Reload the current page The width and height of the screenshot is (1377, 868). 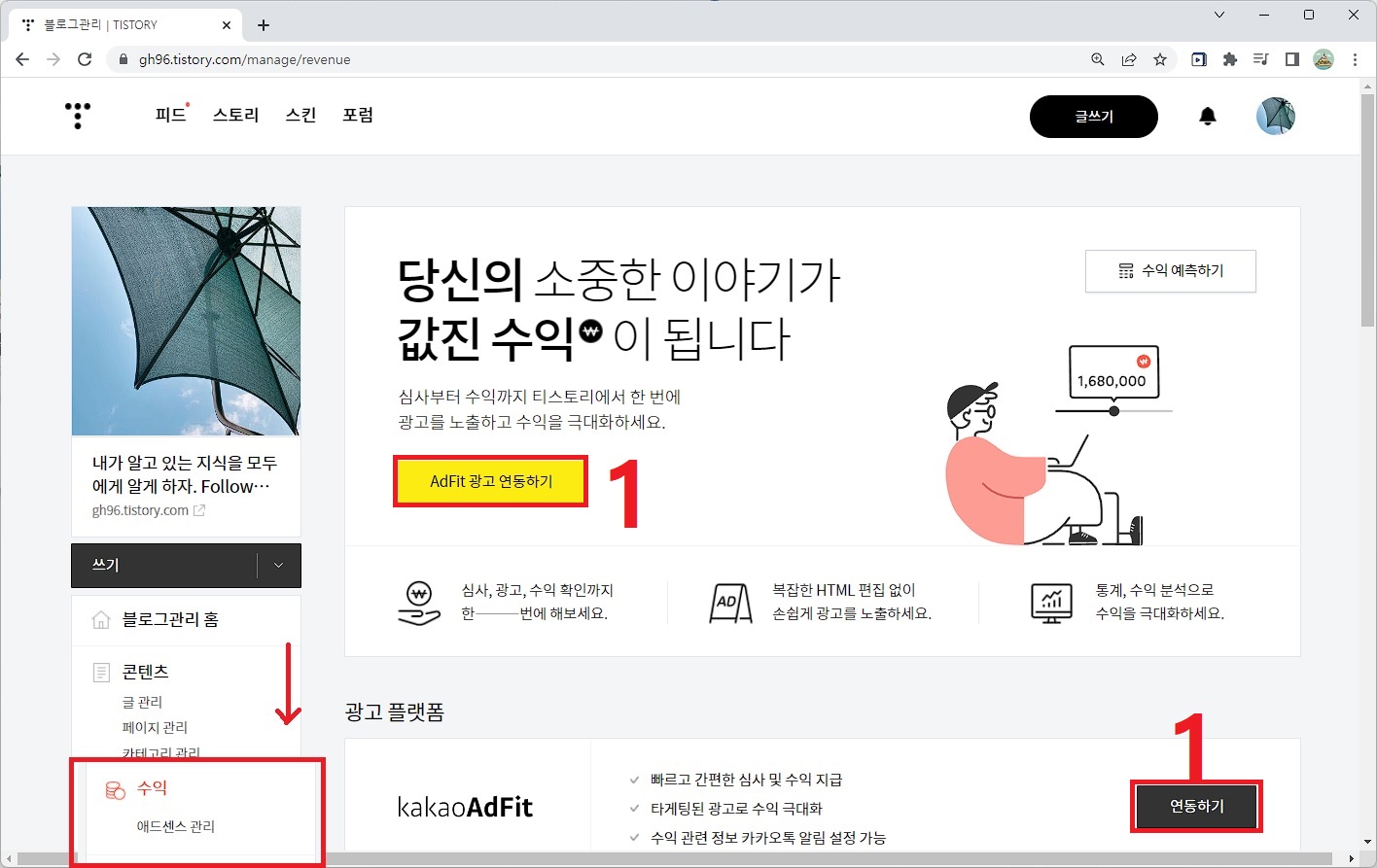click(x=85, y=59)
